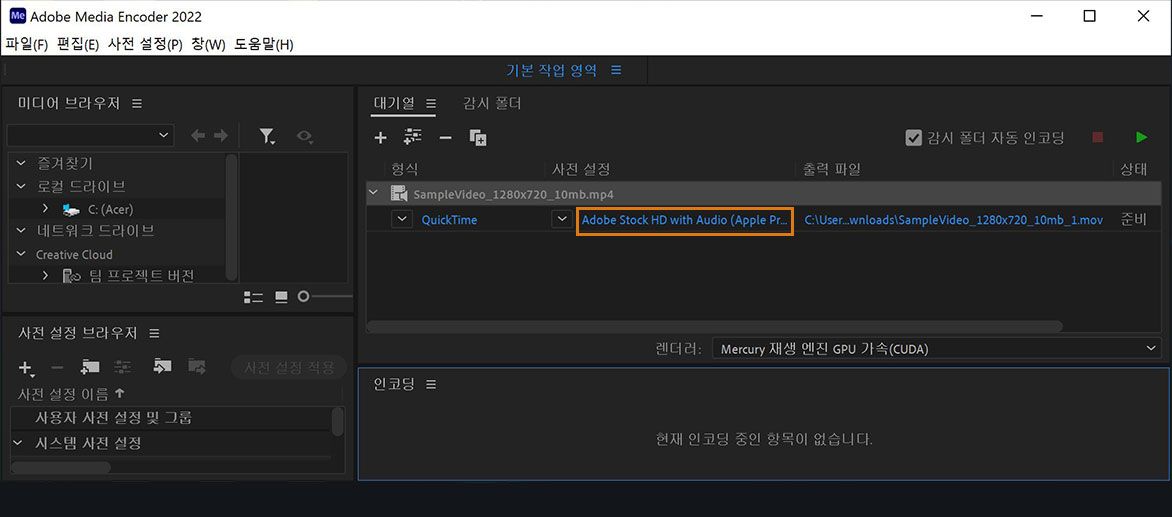The image size is (1172, 517).
Task: Create new preset group folder icon
Action: point(90,367)
